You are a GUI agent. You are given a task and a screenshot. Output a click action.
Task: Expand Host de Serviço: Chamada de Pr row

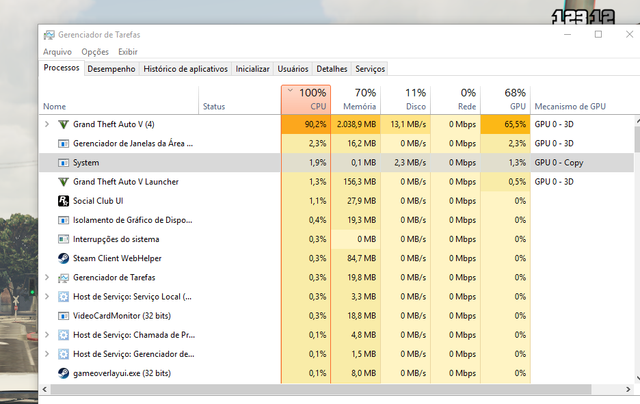click(x=47, y=335)
